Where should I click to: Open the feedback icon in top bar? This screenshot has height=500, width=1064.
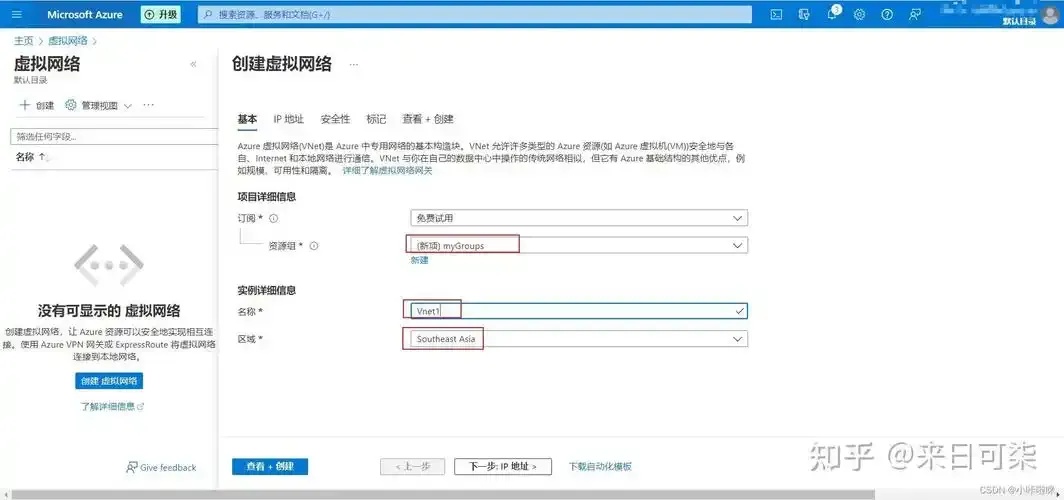[x=915, y=14]
